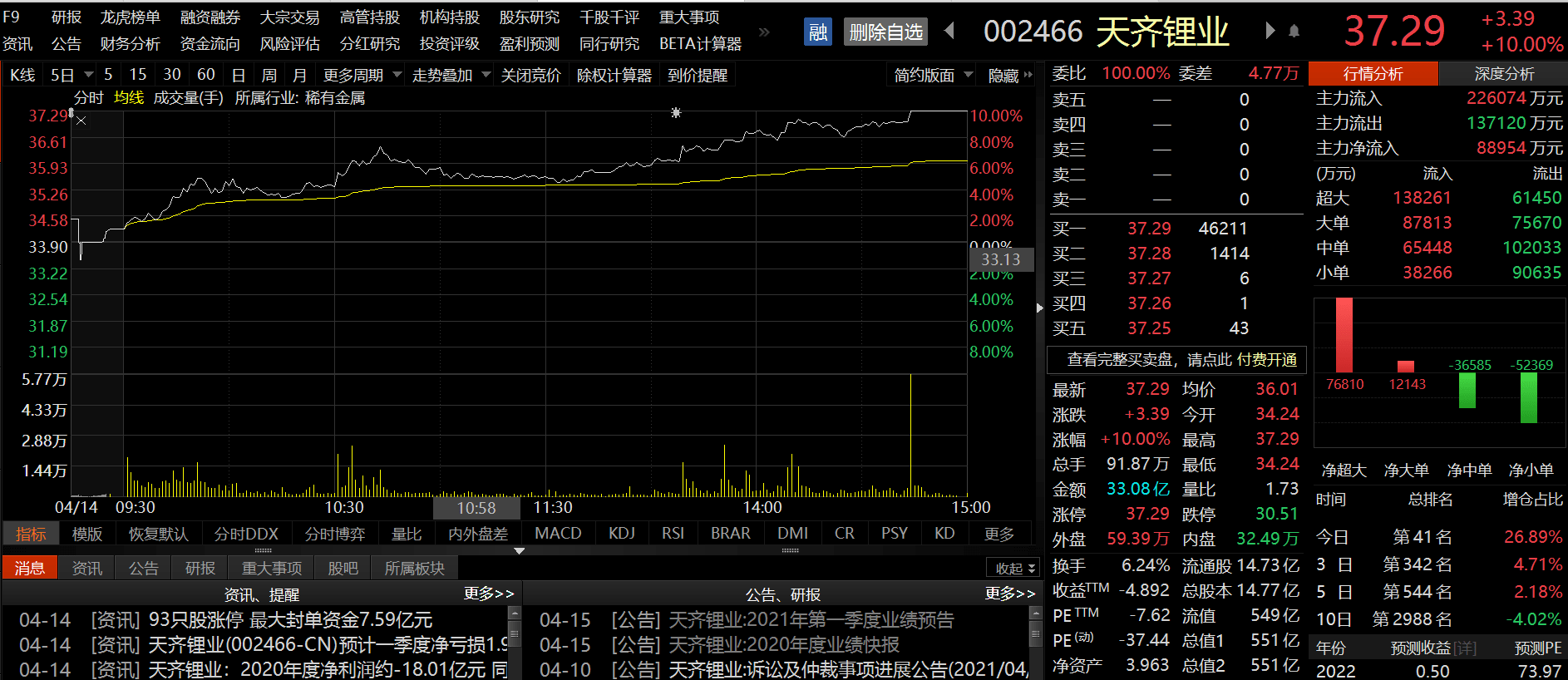Open the 付费开通 paid subscription link
The height and width of the screenshot is (680, 1568).
coord(1266,360)
